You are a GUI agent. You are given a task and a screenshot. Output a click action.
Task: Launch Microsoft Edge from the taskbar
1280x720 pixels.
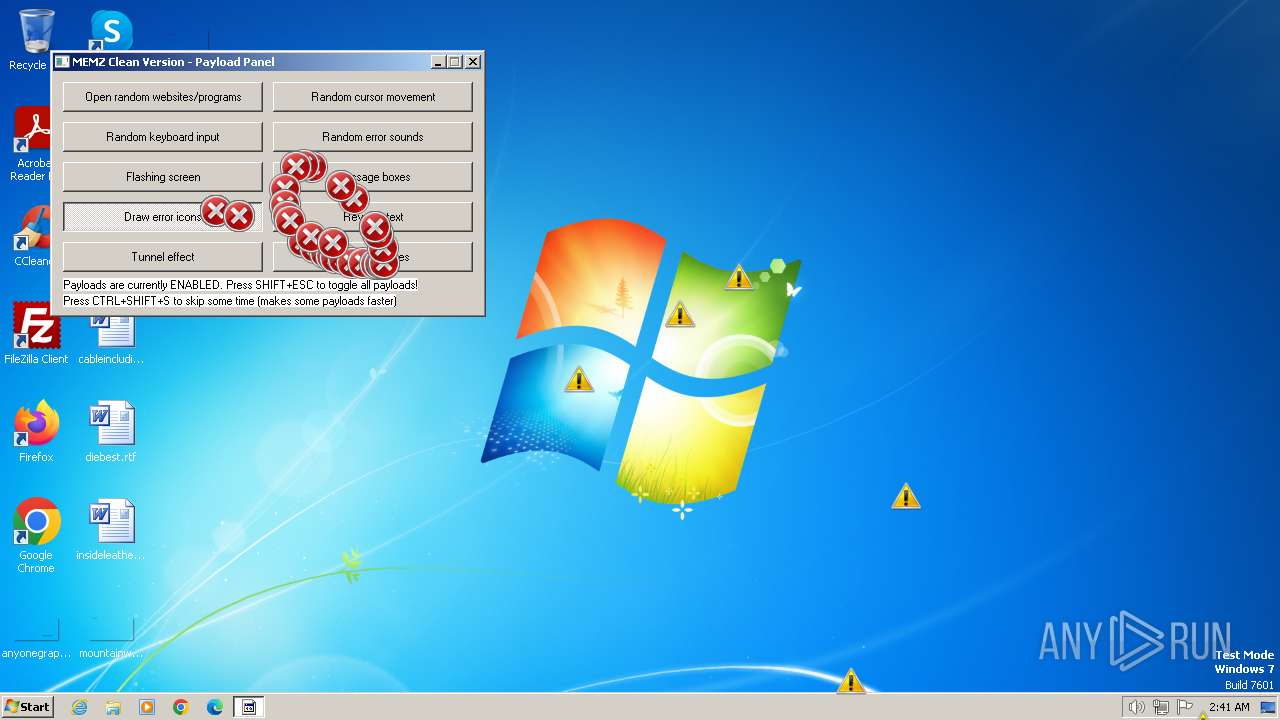[x=215, y=707]
